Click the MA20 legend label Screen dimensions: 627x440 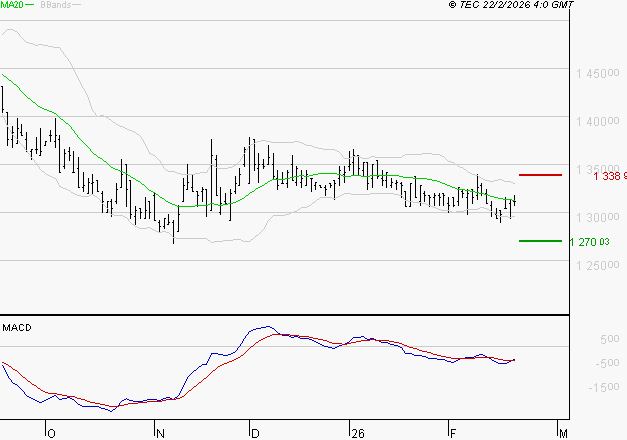point(12,5)
